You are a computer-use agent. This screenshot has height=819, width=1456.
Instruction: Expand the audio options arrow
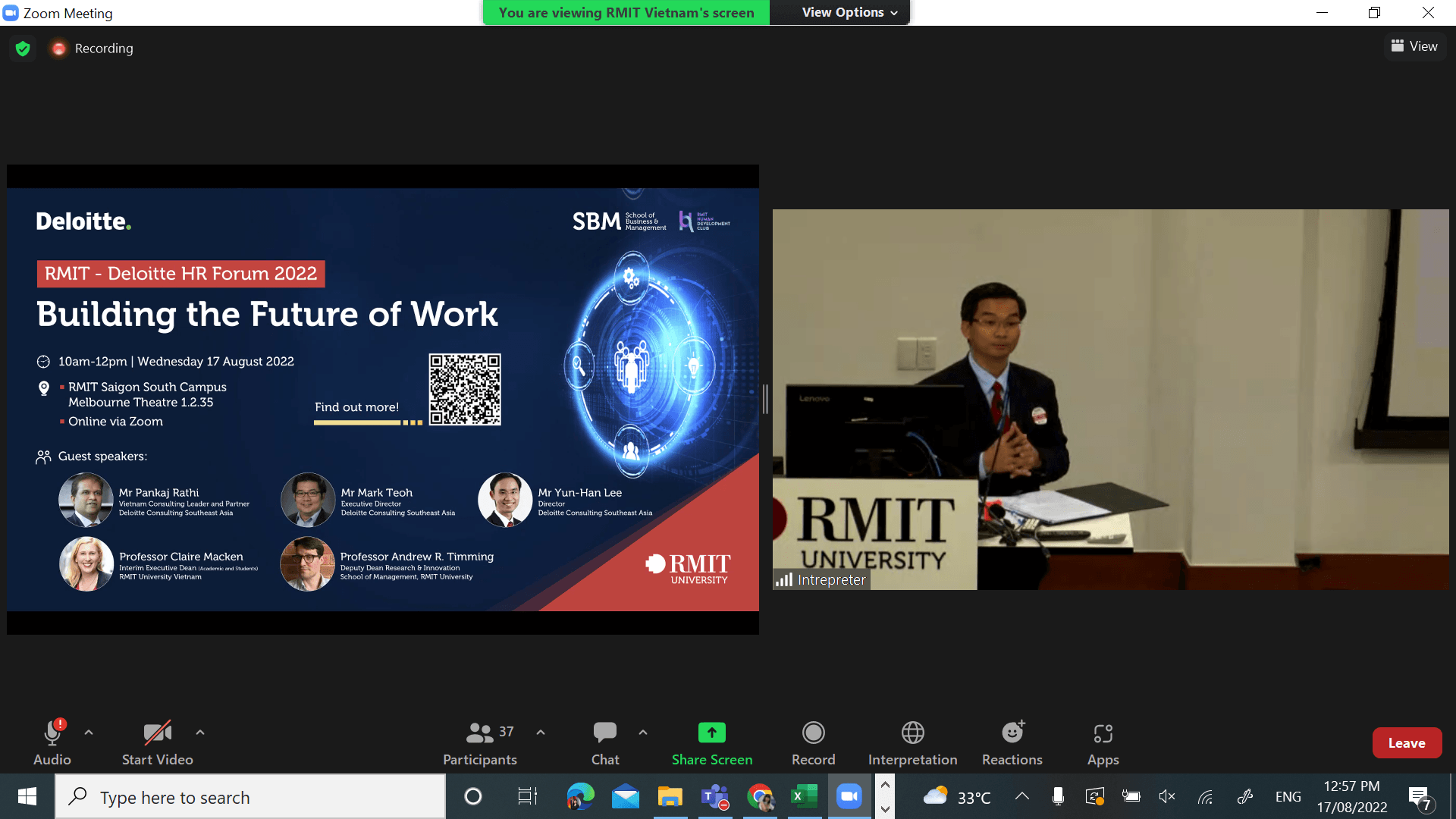coord(89,733)
